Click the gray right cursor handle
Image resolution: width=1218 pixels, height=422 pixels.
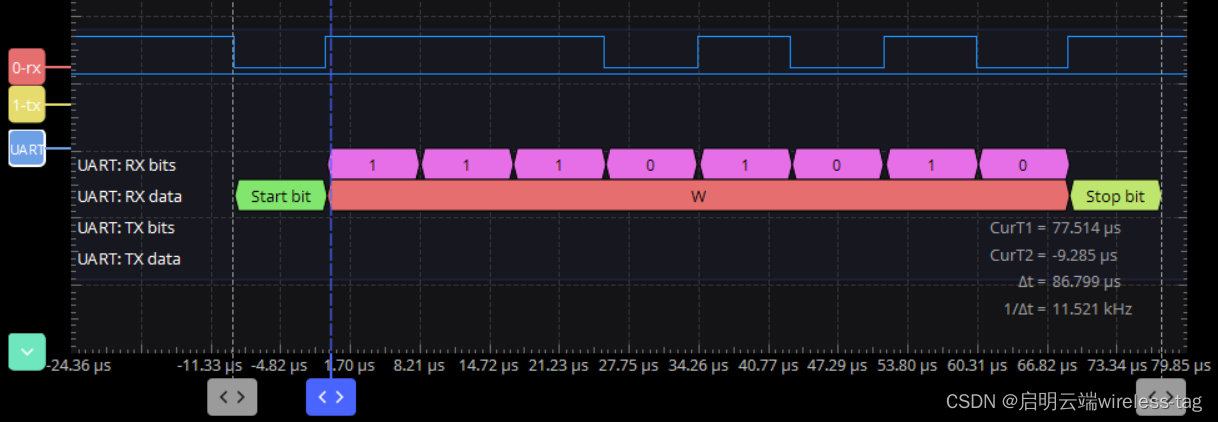pyautogui.click(x=1161, y=397)
